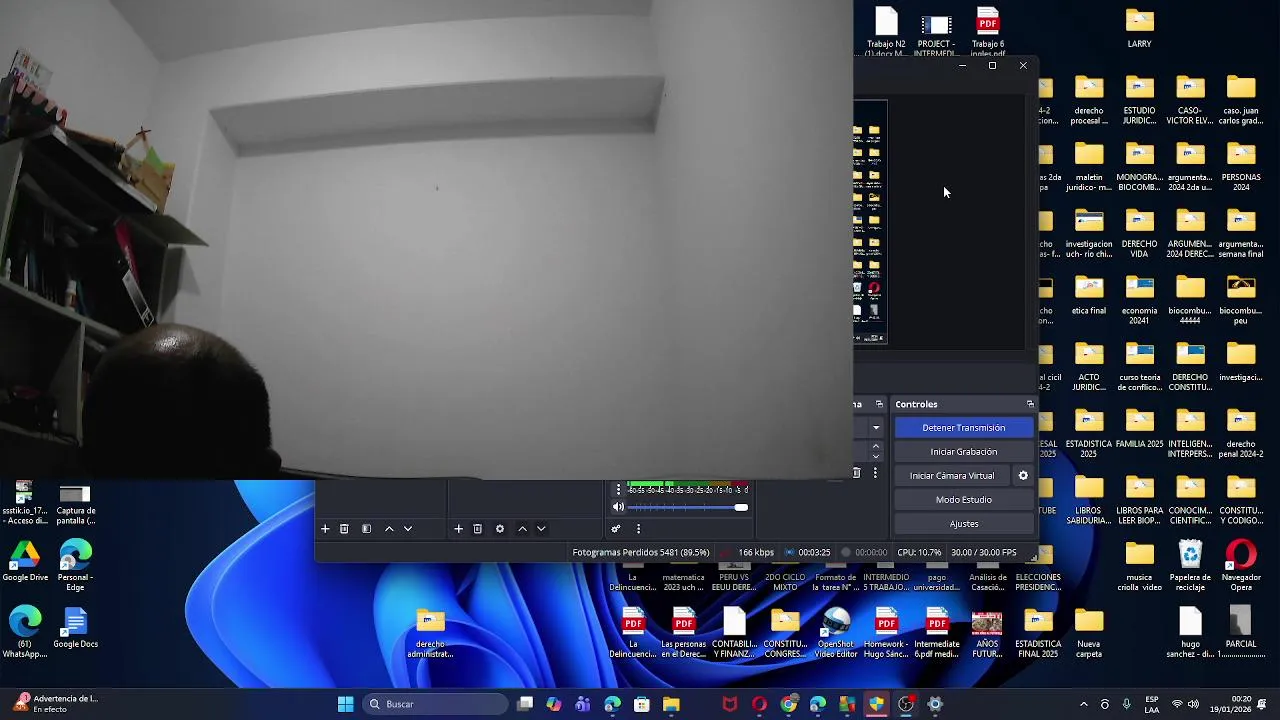Open the system volume tray icon
The height and width of the screenshot is (720, 1280).
pyautogui.click(x=1194, y=704)
